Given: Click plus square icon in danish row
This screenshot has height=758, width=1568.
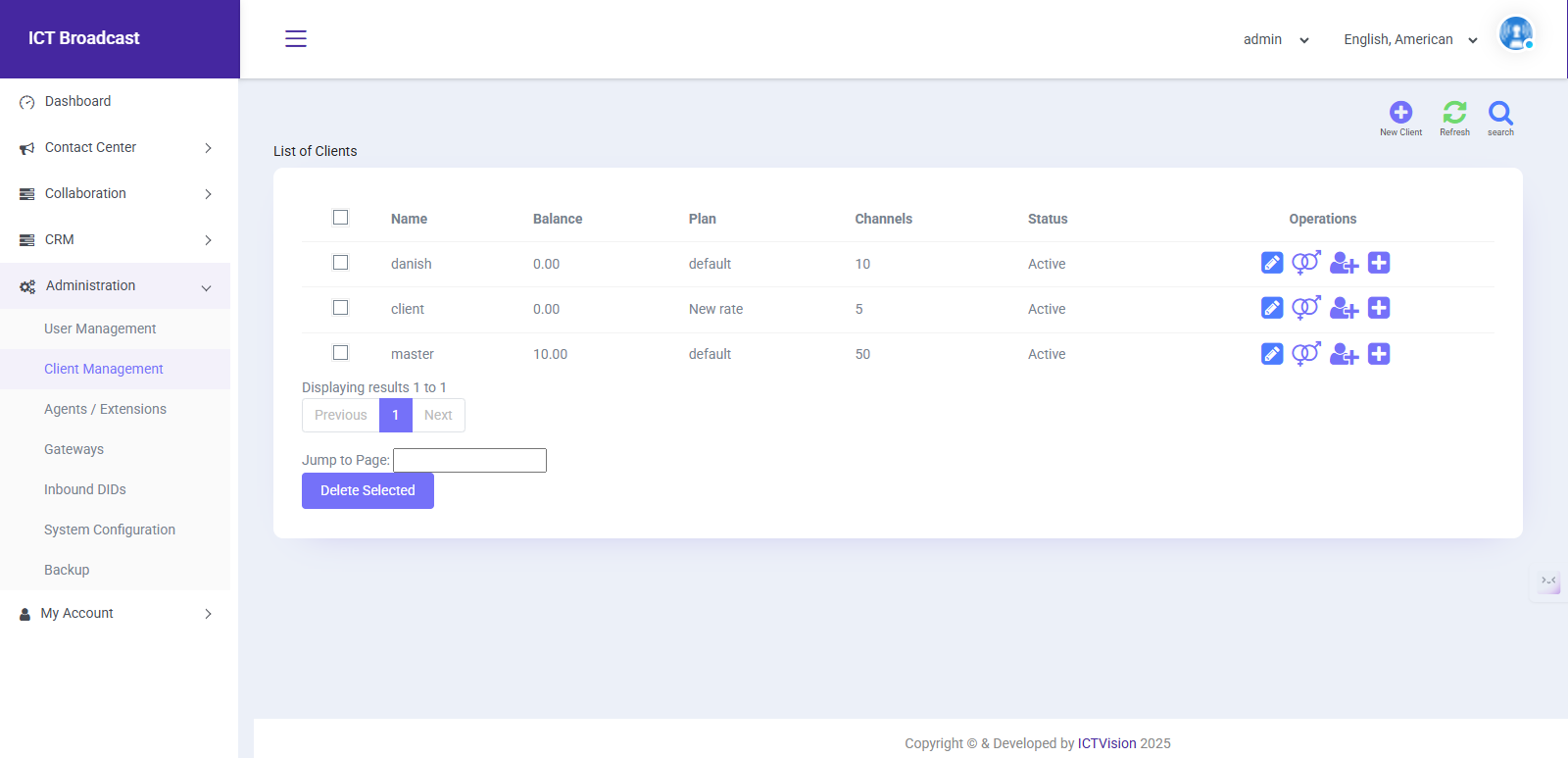Looking at the screenshot, I should pos(1379,263).
